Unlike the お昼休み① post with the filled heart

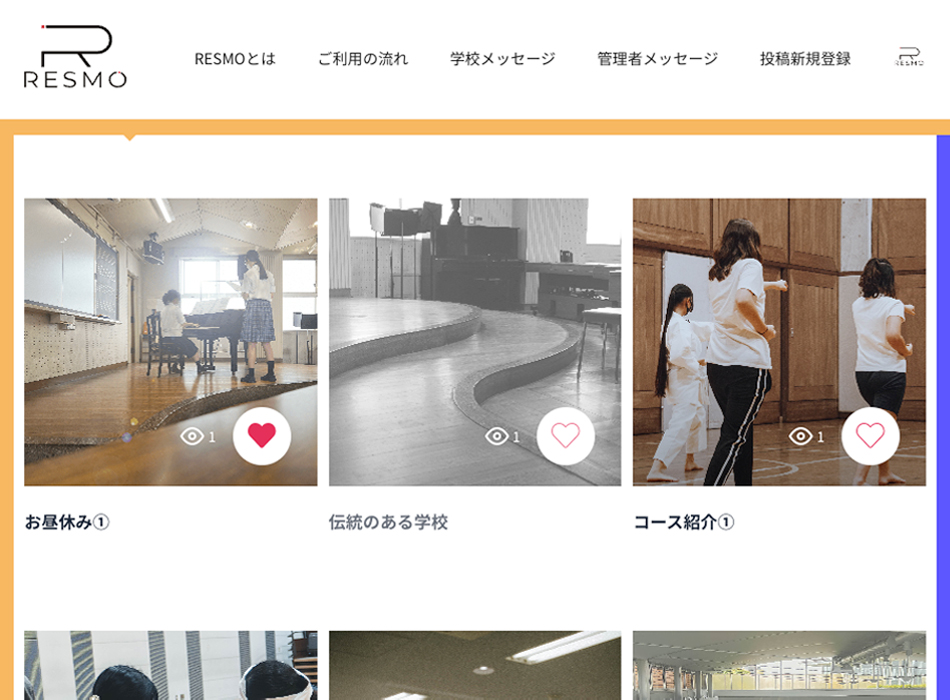(262, 436)
